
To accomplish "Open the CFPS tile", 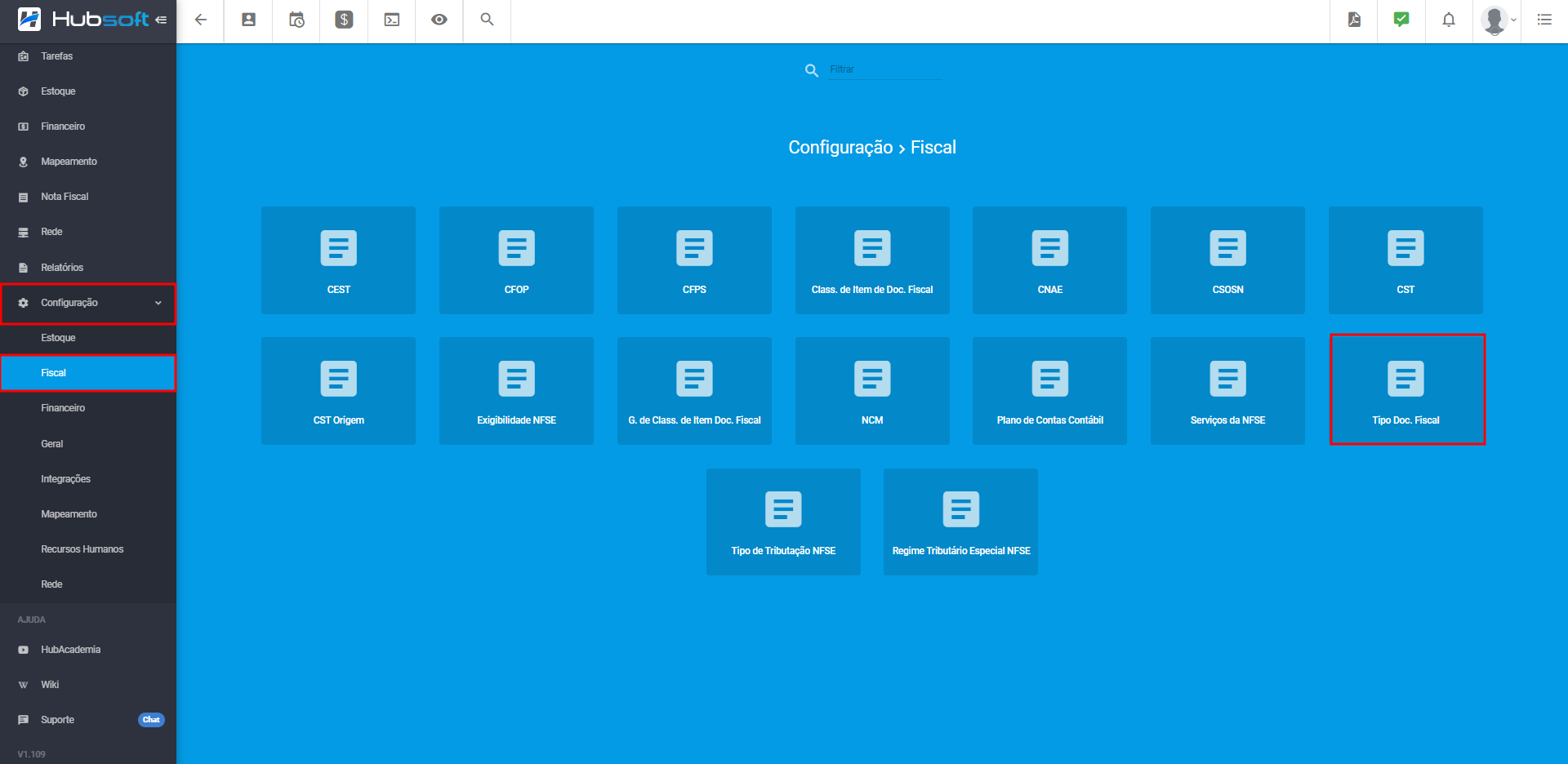I will pyautogui.click(x=694, y=260).
